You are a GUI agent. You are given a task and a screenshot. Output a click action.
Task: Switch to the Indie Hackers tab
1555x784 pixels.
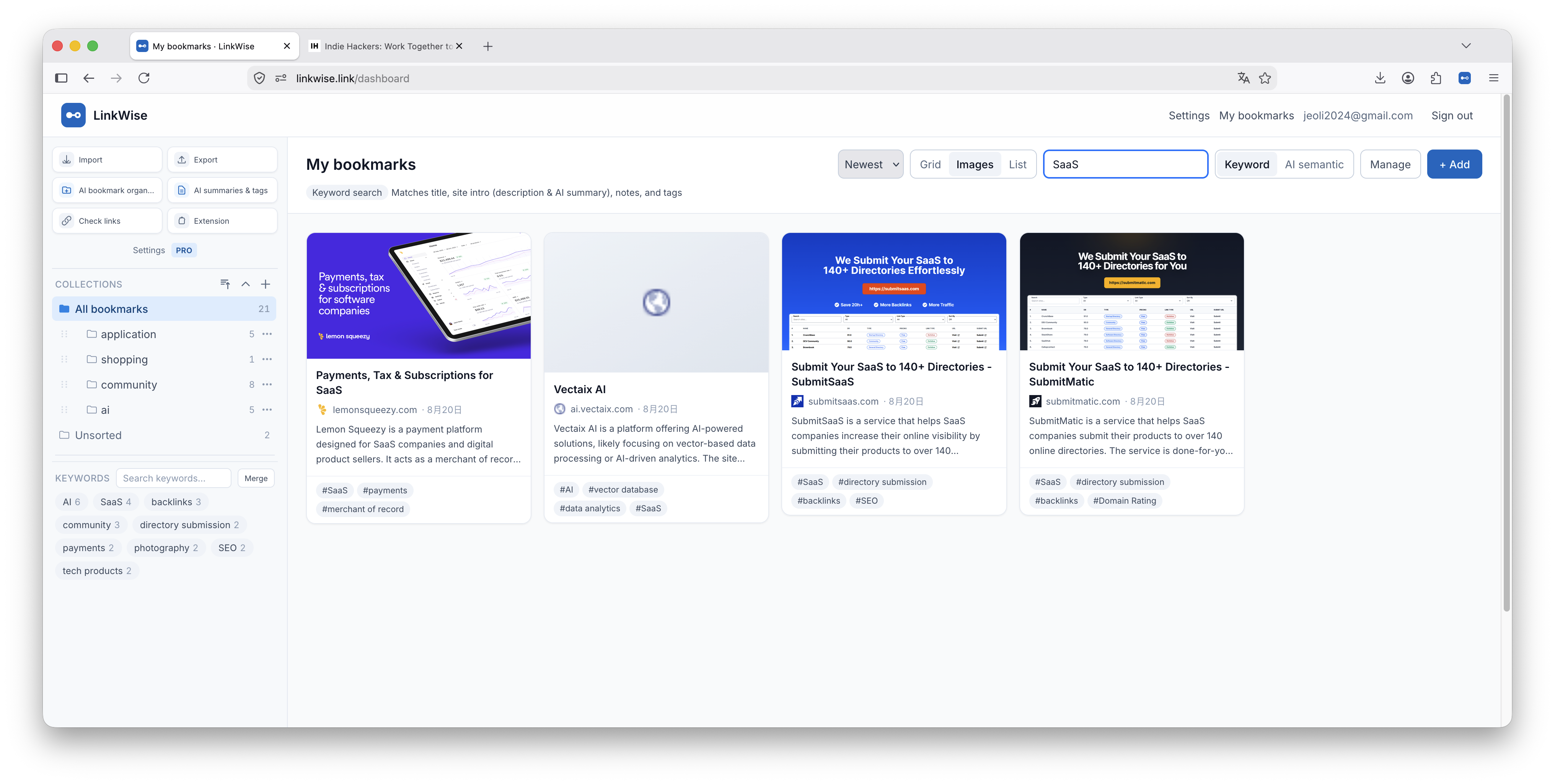coord(387,47)
